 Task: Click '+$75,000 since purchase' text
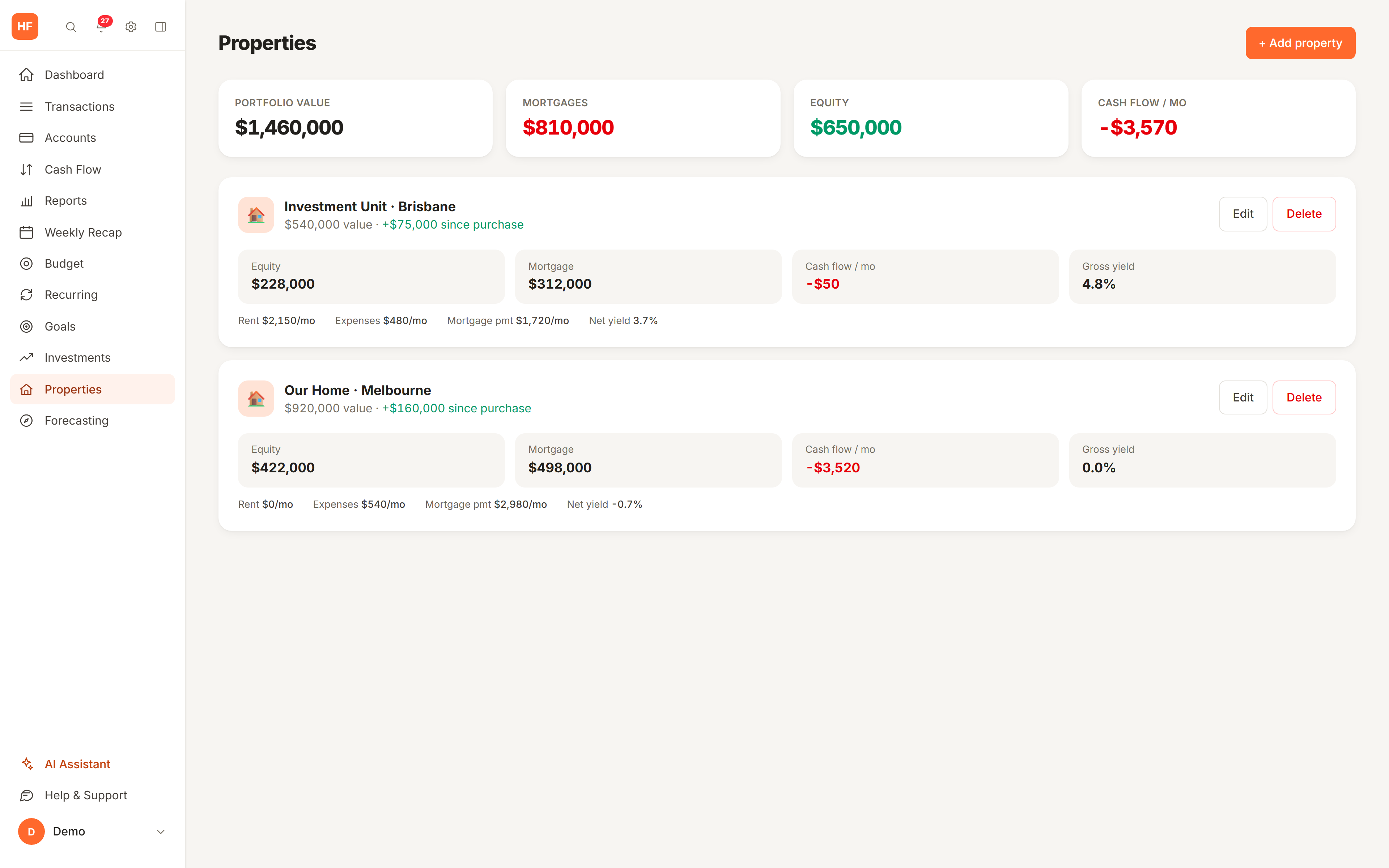click(x=453, y=225)
